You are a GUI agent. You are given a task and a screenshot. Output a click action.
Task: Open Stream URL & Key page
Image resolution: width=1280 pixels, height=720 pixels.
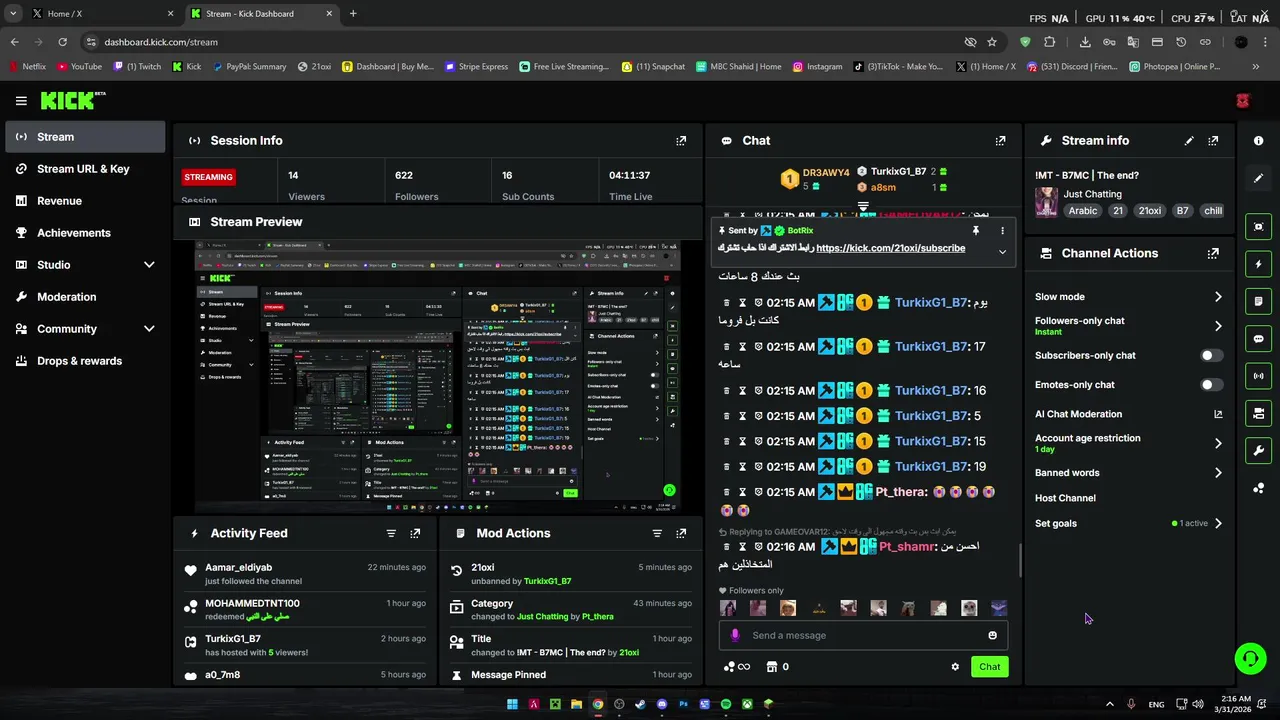coord(85,169)
